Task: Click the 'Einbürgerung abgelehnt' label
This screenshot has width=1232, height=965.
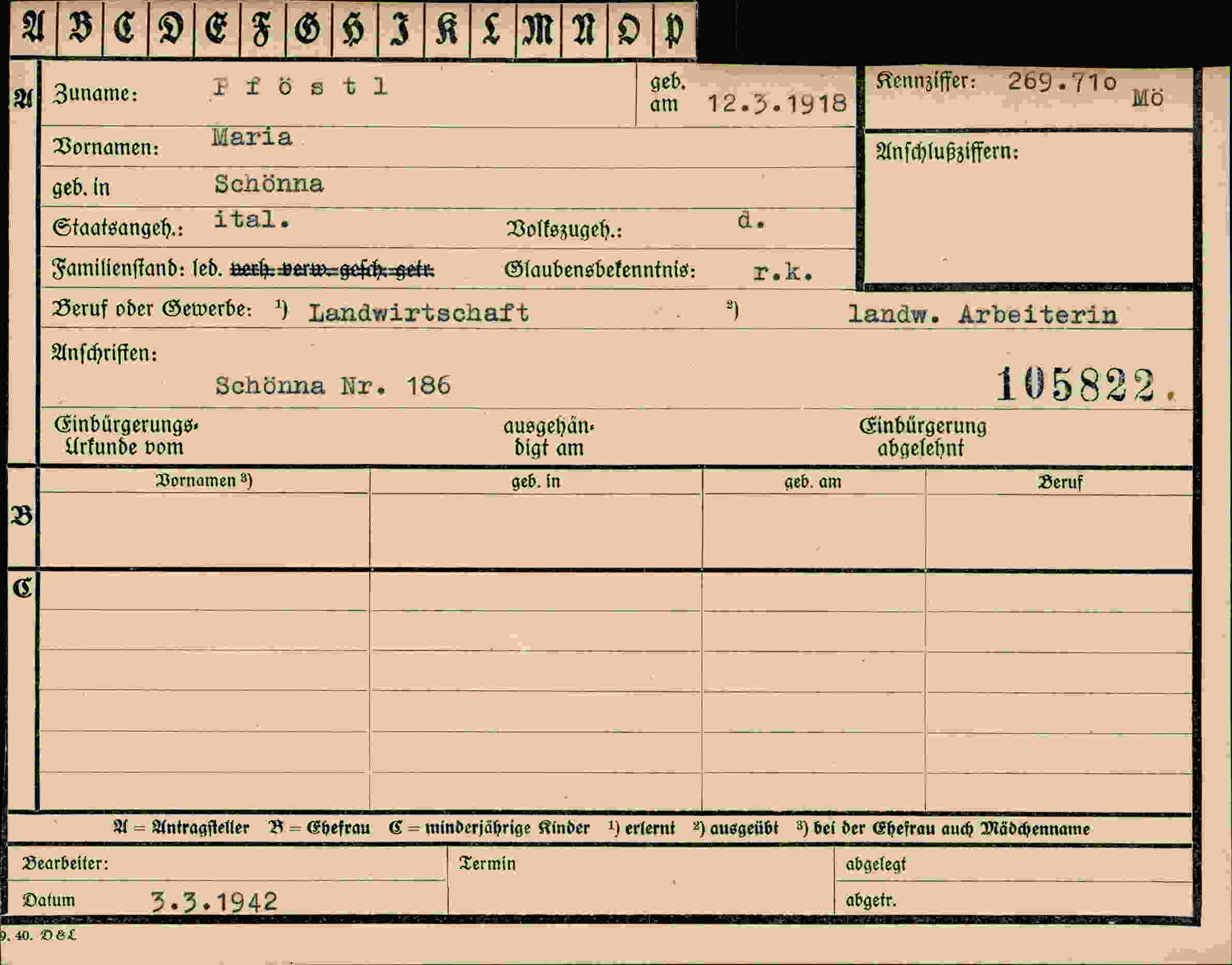Action: (922, 437)
